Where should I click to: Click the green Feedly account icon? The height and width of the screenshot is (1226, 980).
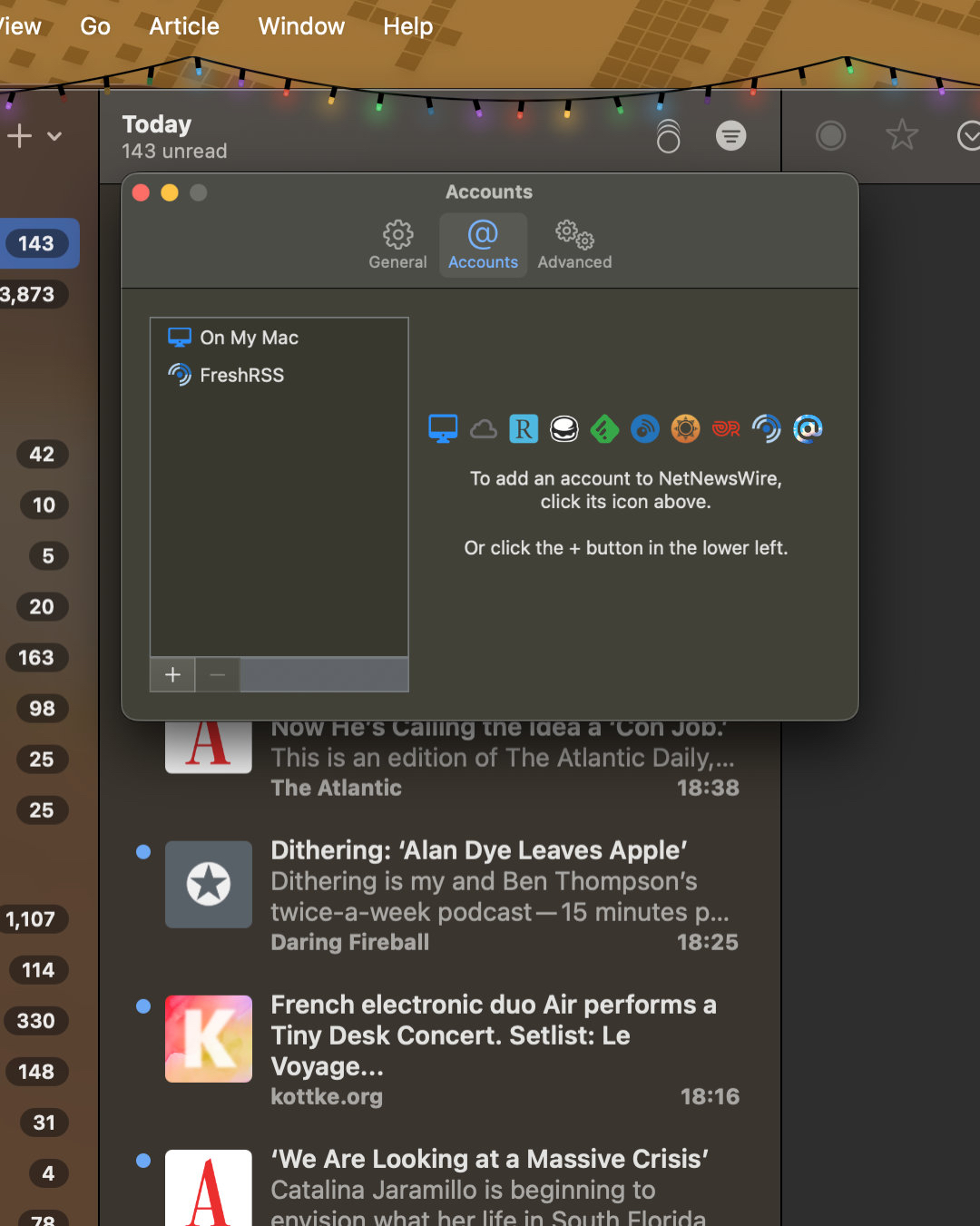point(604,428)
